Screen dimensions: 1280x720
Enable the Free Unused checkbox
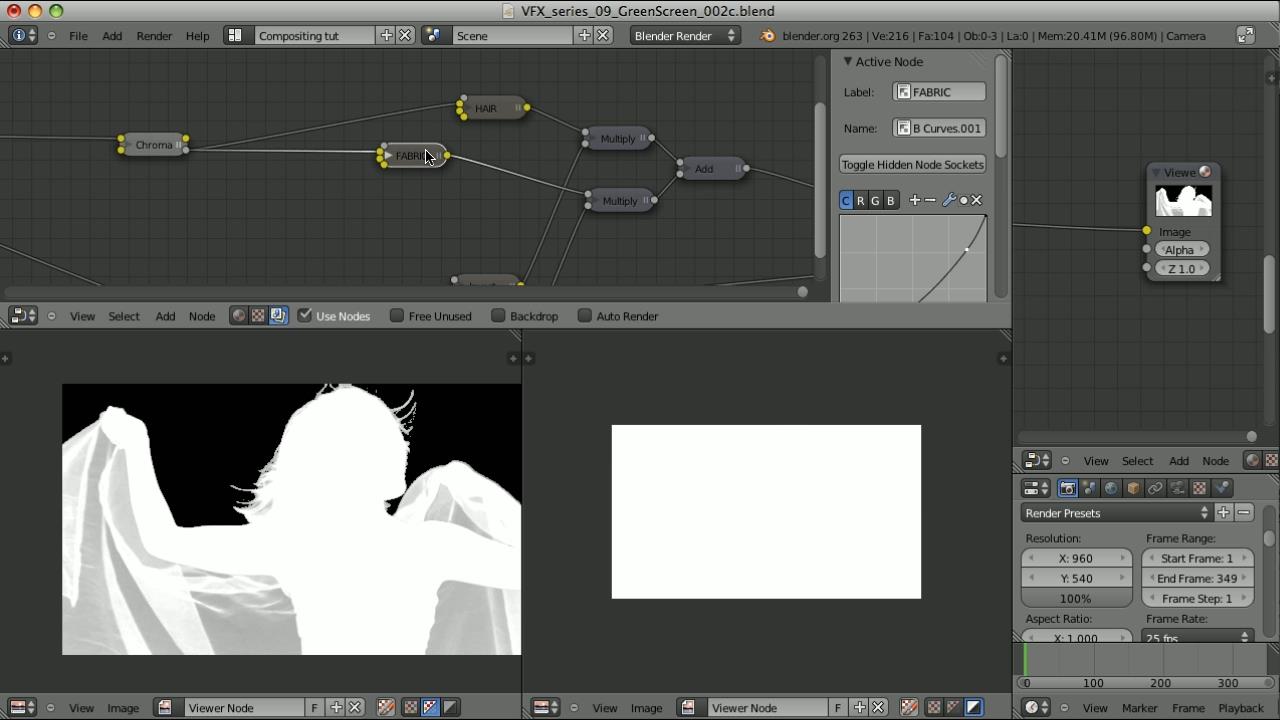point(397,316)
